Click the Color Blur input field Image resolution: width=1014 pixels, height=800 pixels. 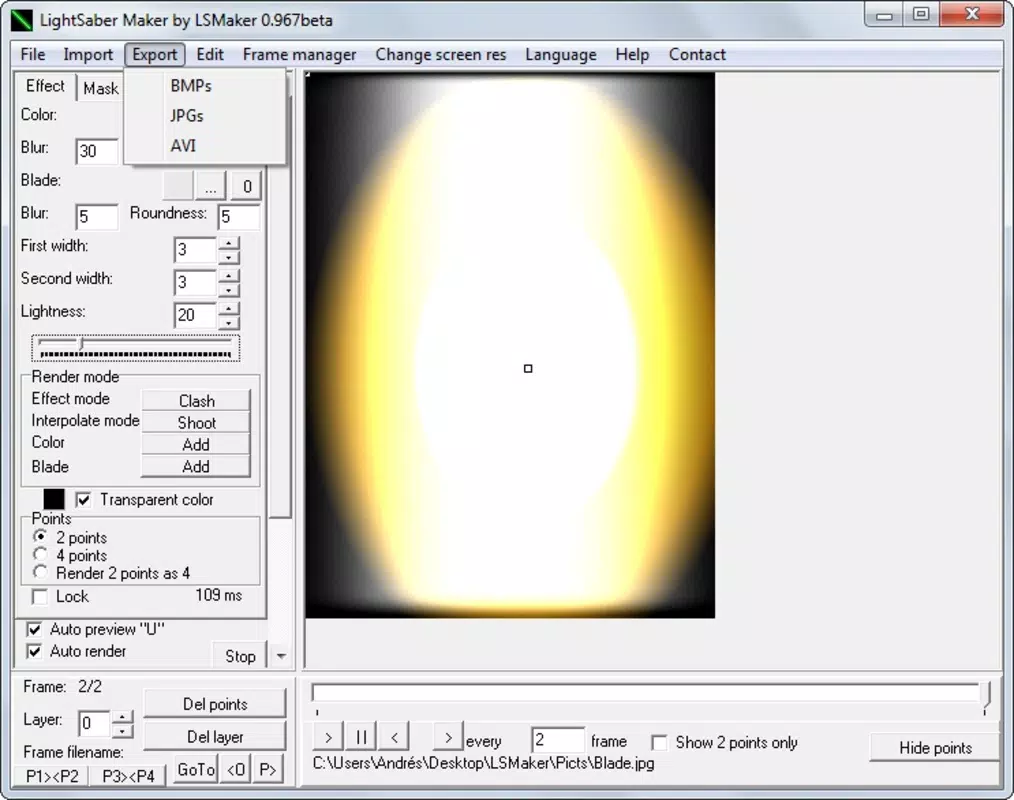[x=97, y=151]
